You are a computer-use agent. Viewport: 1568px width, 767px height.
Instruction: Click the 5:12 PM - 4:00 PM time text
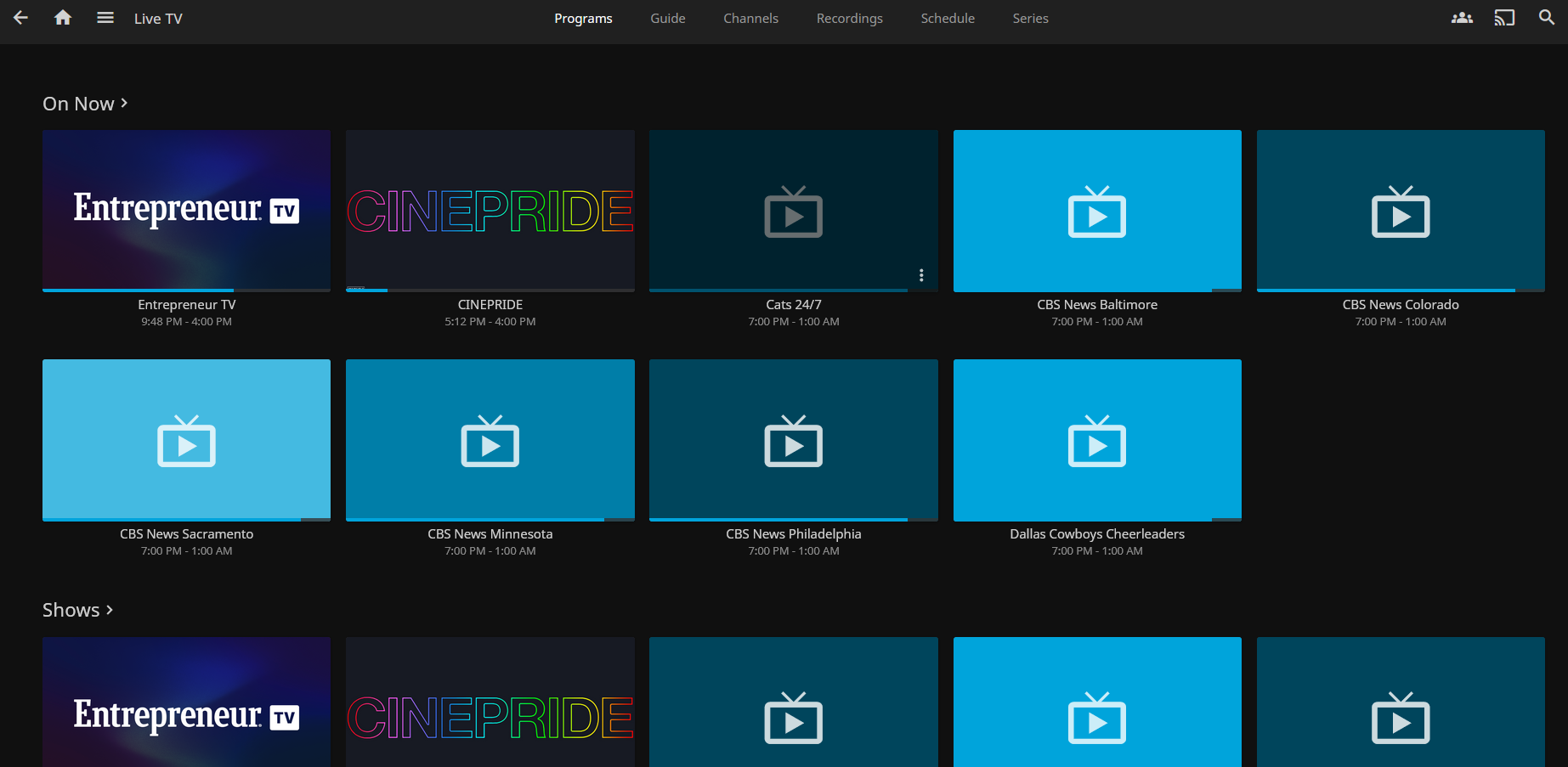(490, 322)
